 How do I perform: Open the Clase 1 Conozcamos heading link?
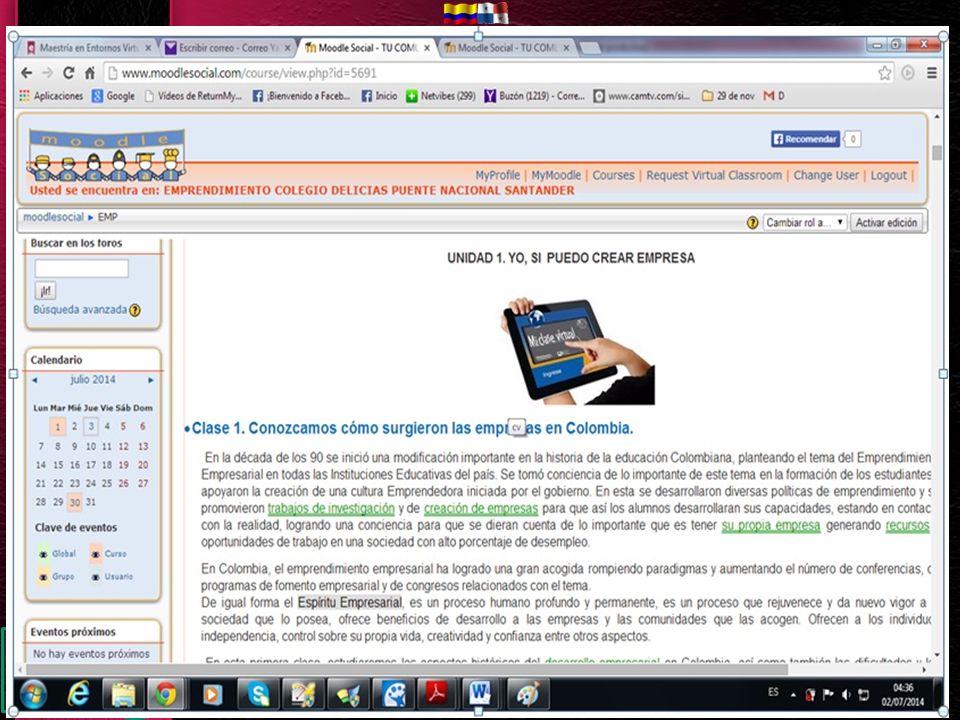[x=412, y=428]
